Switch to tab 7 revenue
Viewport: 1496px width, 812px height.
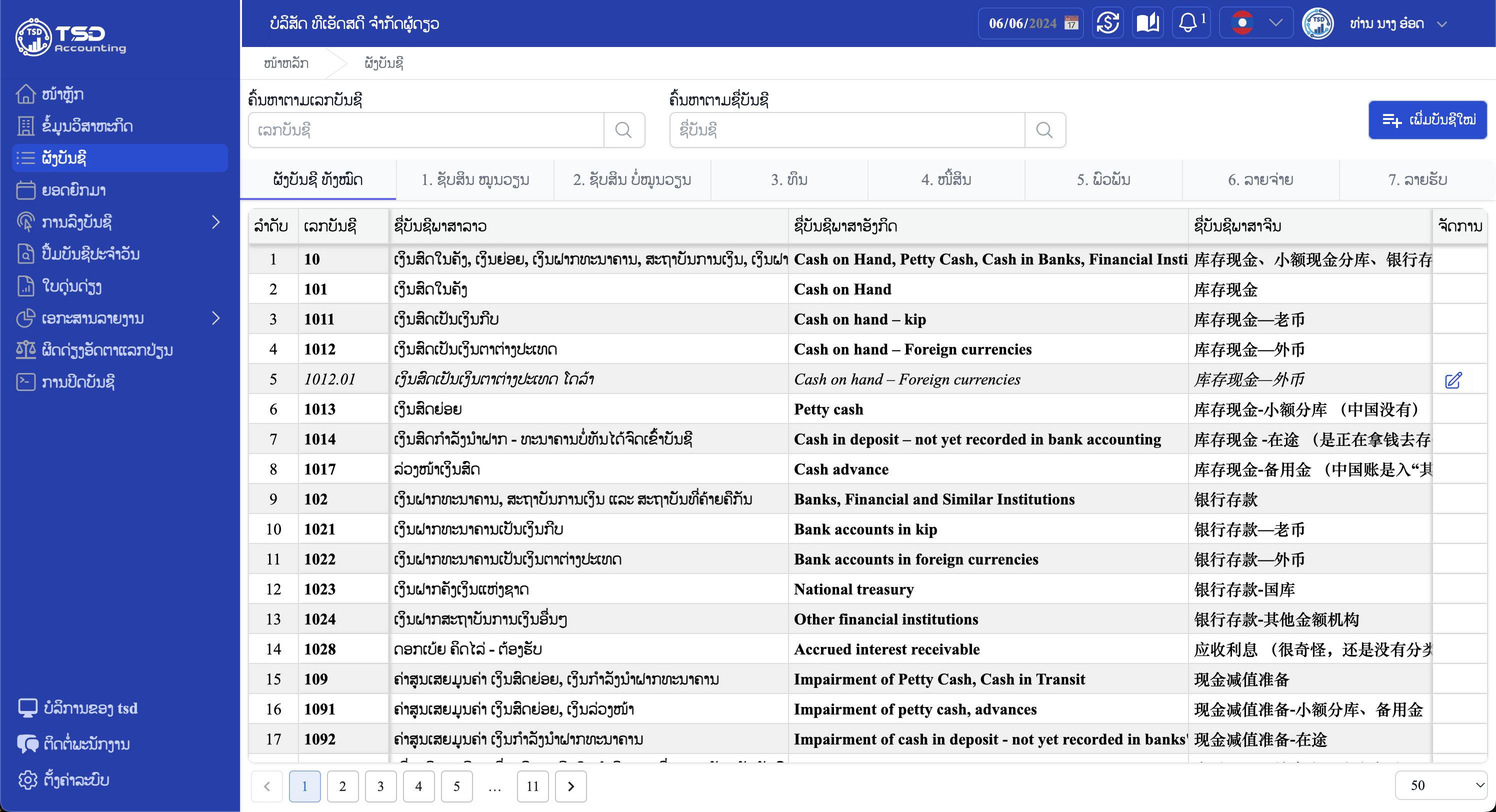1417,179
